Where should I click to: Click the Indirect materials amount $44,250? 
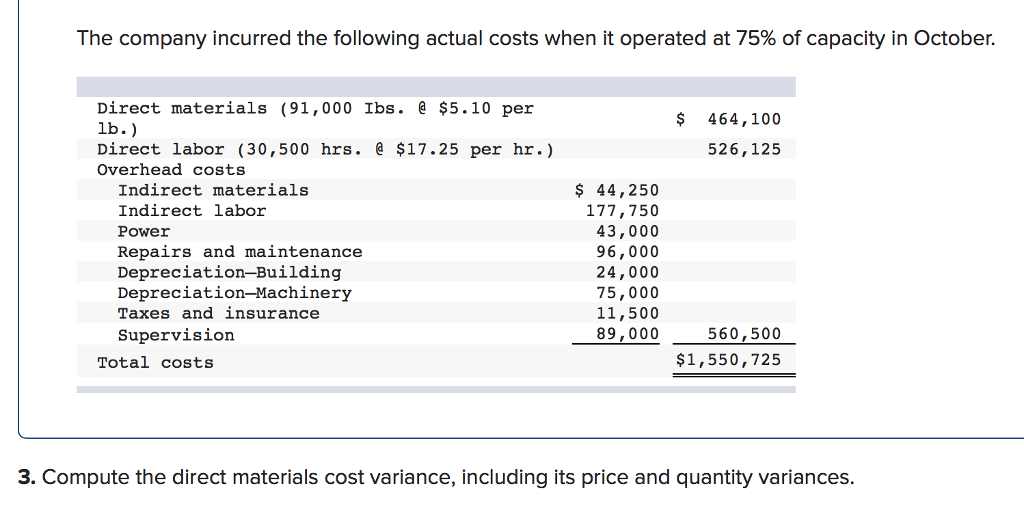point(617,191)
